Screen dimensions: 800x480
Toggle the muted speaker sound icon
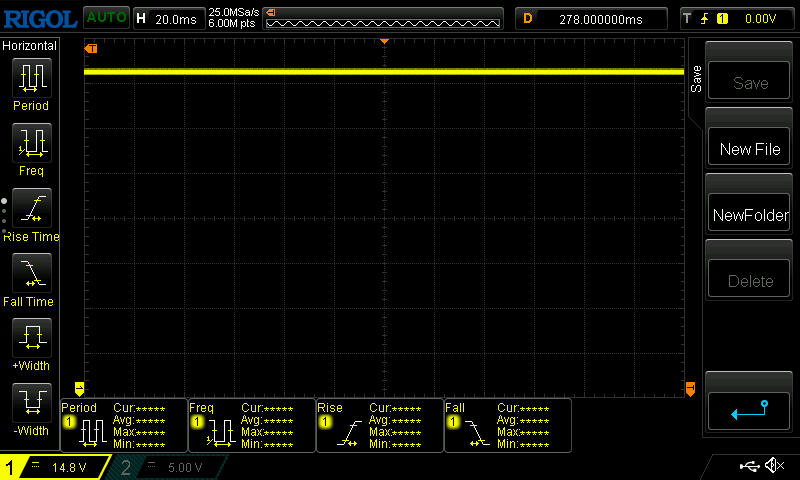(x=774, y=466)
